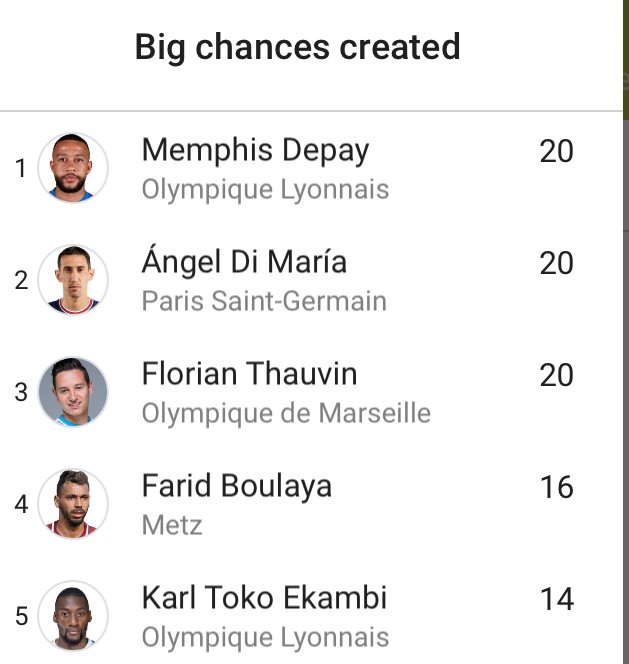Viewport: 629px width, 664px height.
Task: Open the Olympique de Marseille team label
Action: pyautogui.click(x=286, y=413)
